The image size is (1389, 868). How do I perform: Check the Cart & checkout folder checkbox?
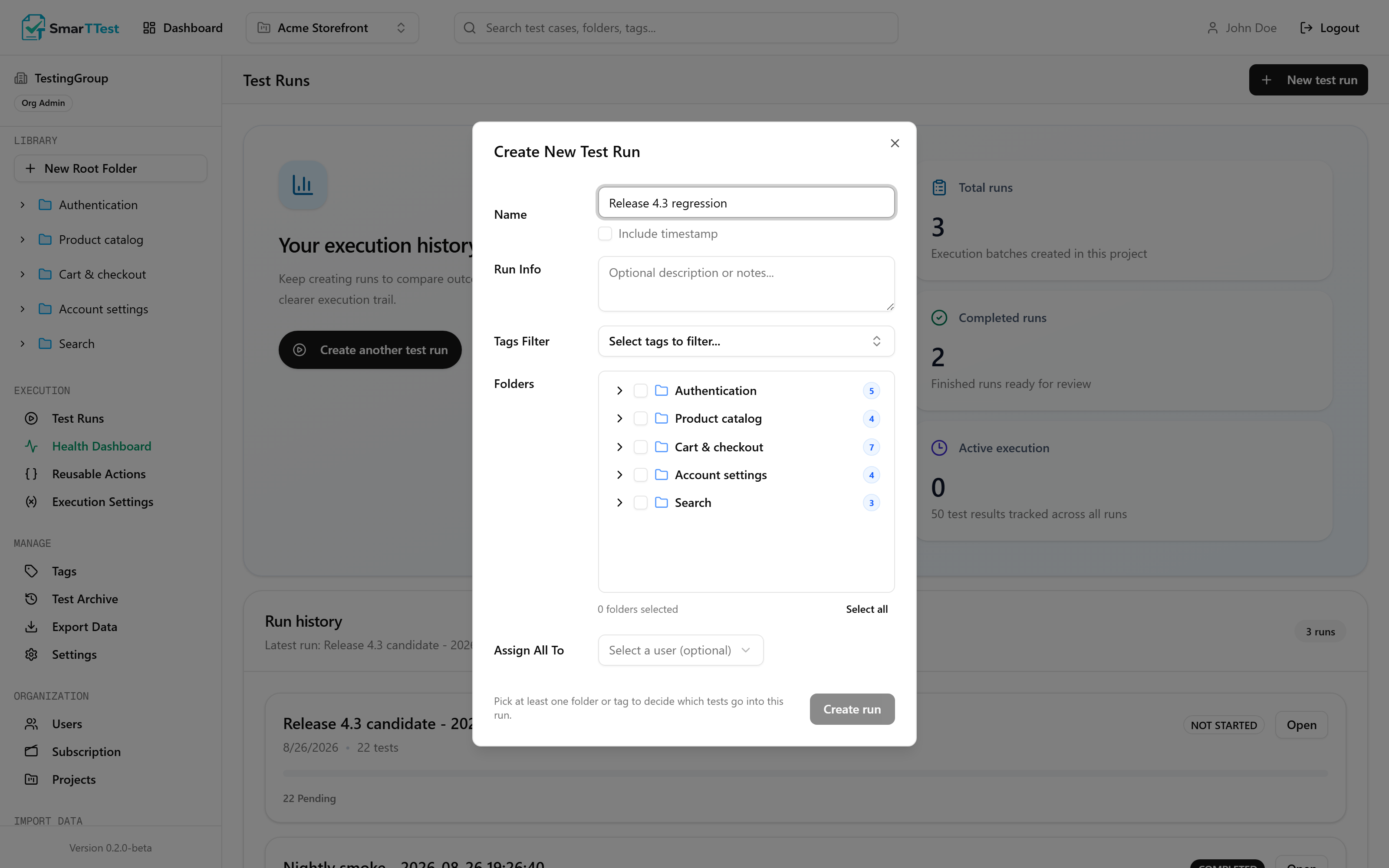pyautogui.click(x=641, y=447)
